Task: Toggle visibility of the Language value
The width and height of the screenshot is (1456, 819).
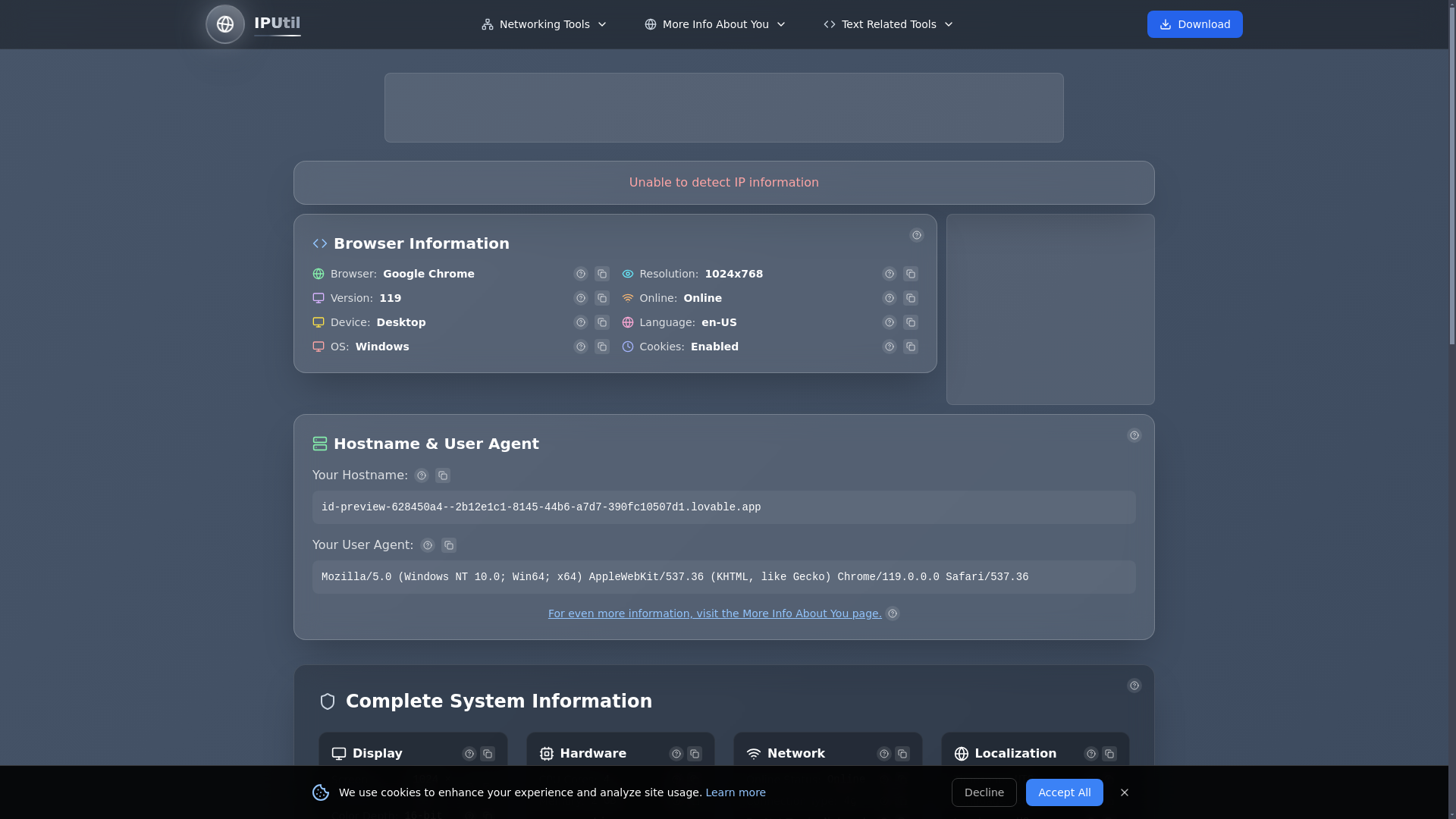Action: coord(890,322)
